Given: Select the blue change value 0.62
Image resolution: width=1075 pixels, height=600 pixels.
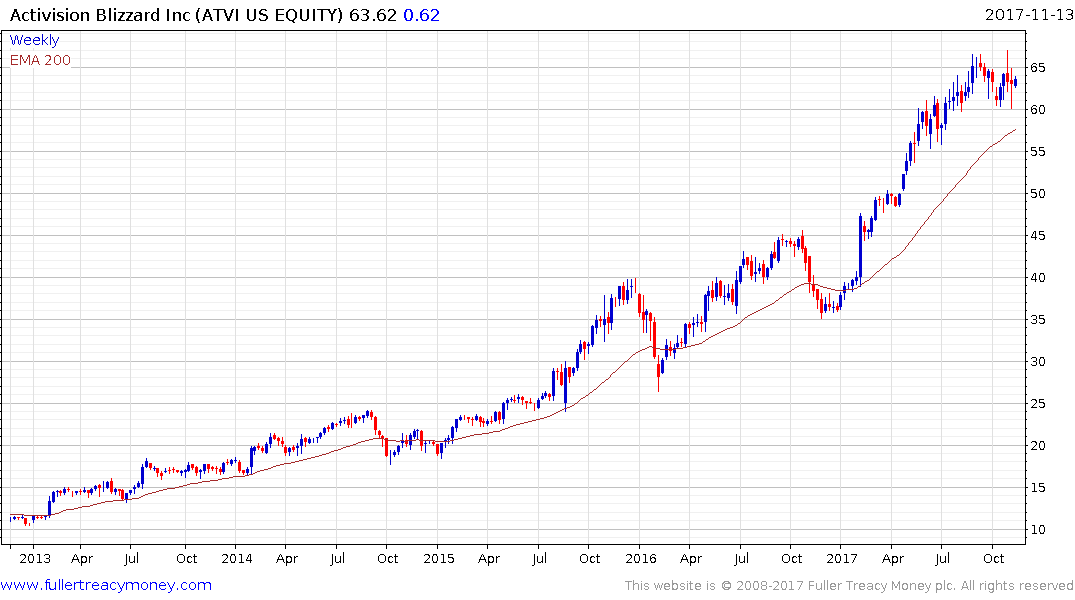Looking at the screenshot, I should [x=422, y=15].
